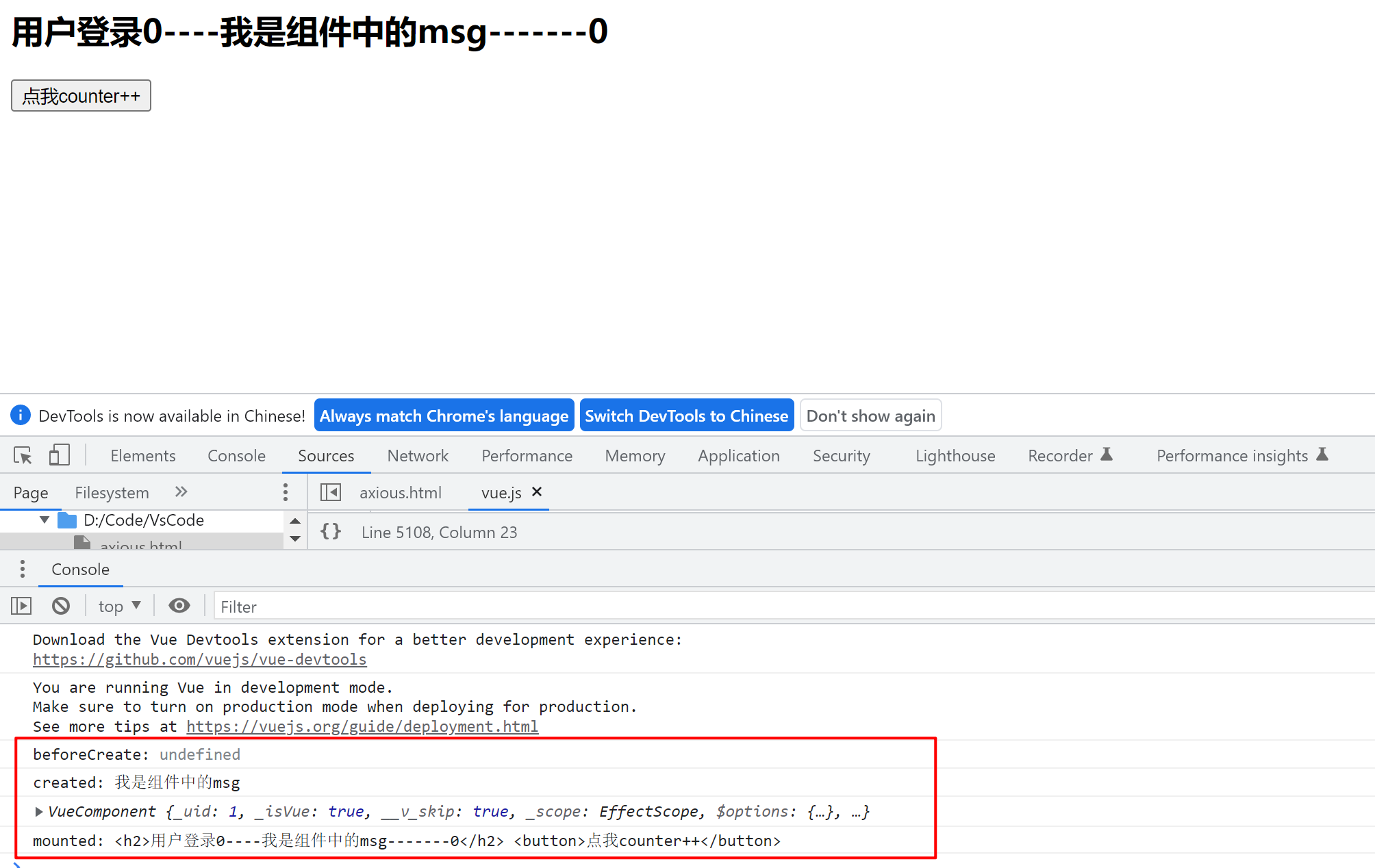This screenshot has height=868, width=1375.
Task: Open the vue-devtools GitHub link
Action: 200,659
